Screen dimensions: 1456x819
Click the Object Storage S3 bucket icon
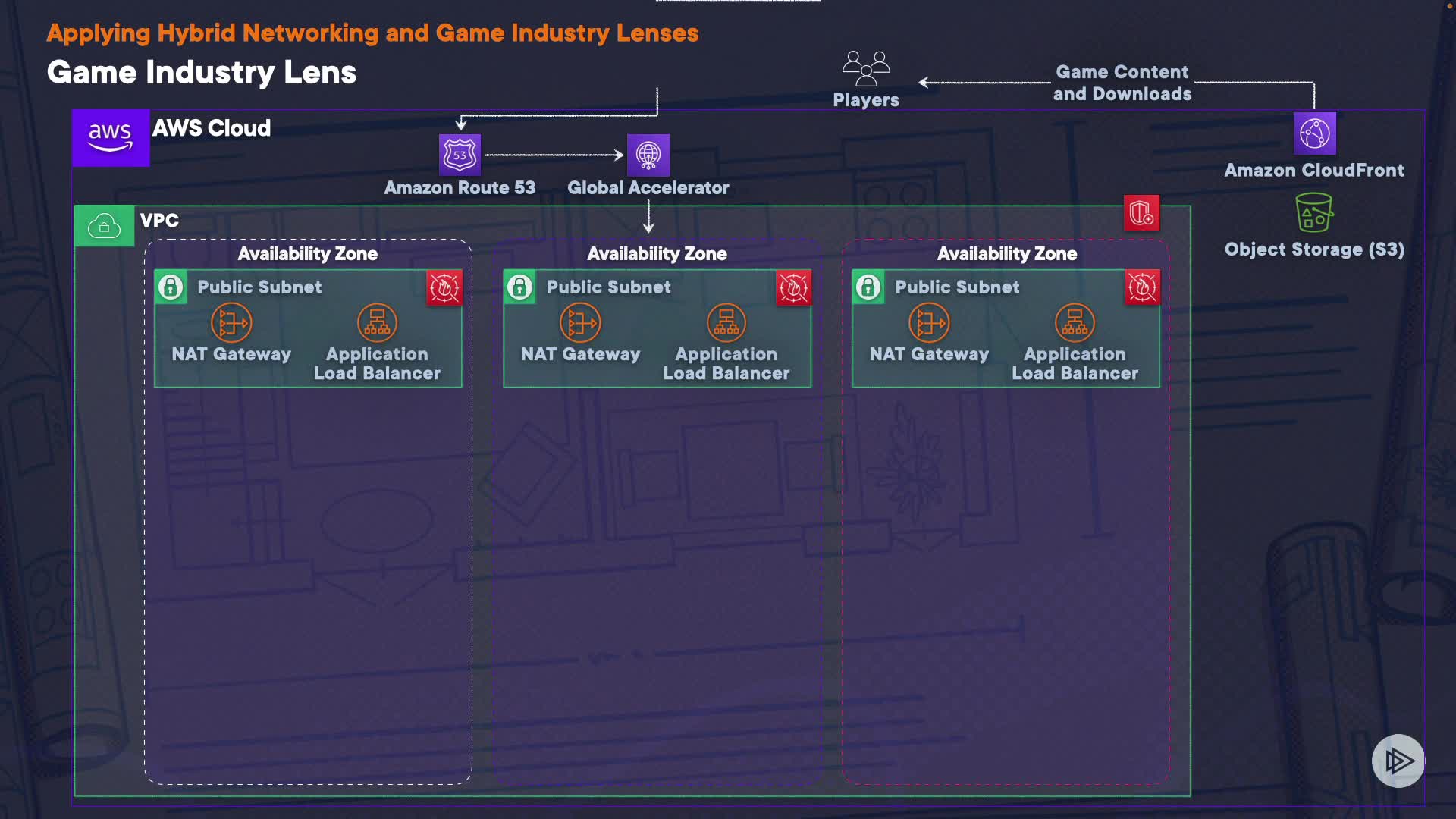pyautogui.click(x=1314, y=213)
